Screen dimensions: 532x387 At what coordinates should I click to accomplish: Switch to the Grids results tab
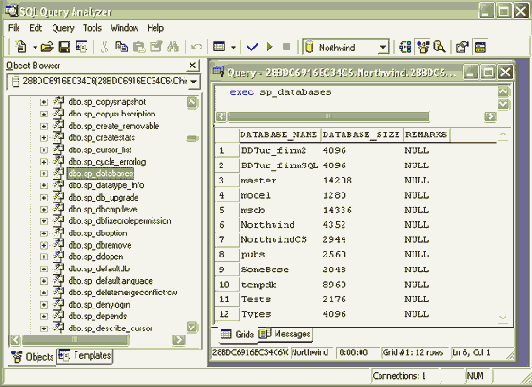237,334
